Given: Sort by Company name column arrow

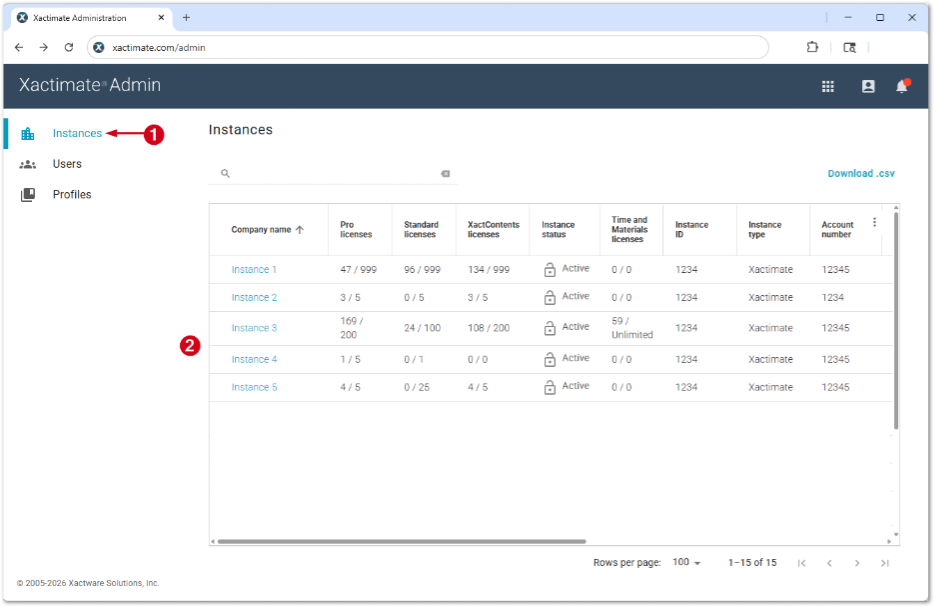Looking at the screenshot, I should pos(300,230).
